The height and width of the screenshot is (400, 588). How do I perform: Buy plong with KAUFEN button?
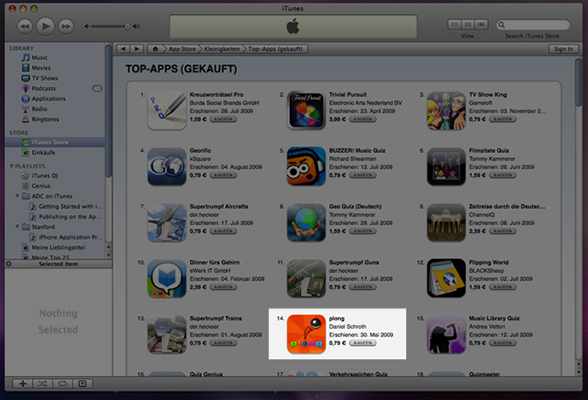[363, 343]
